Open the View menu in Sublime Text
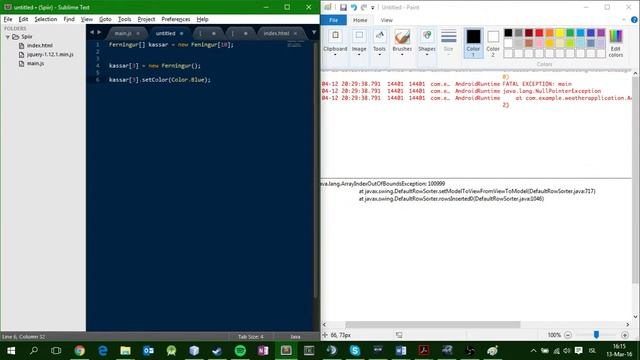 click(87, 19)
